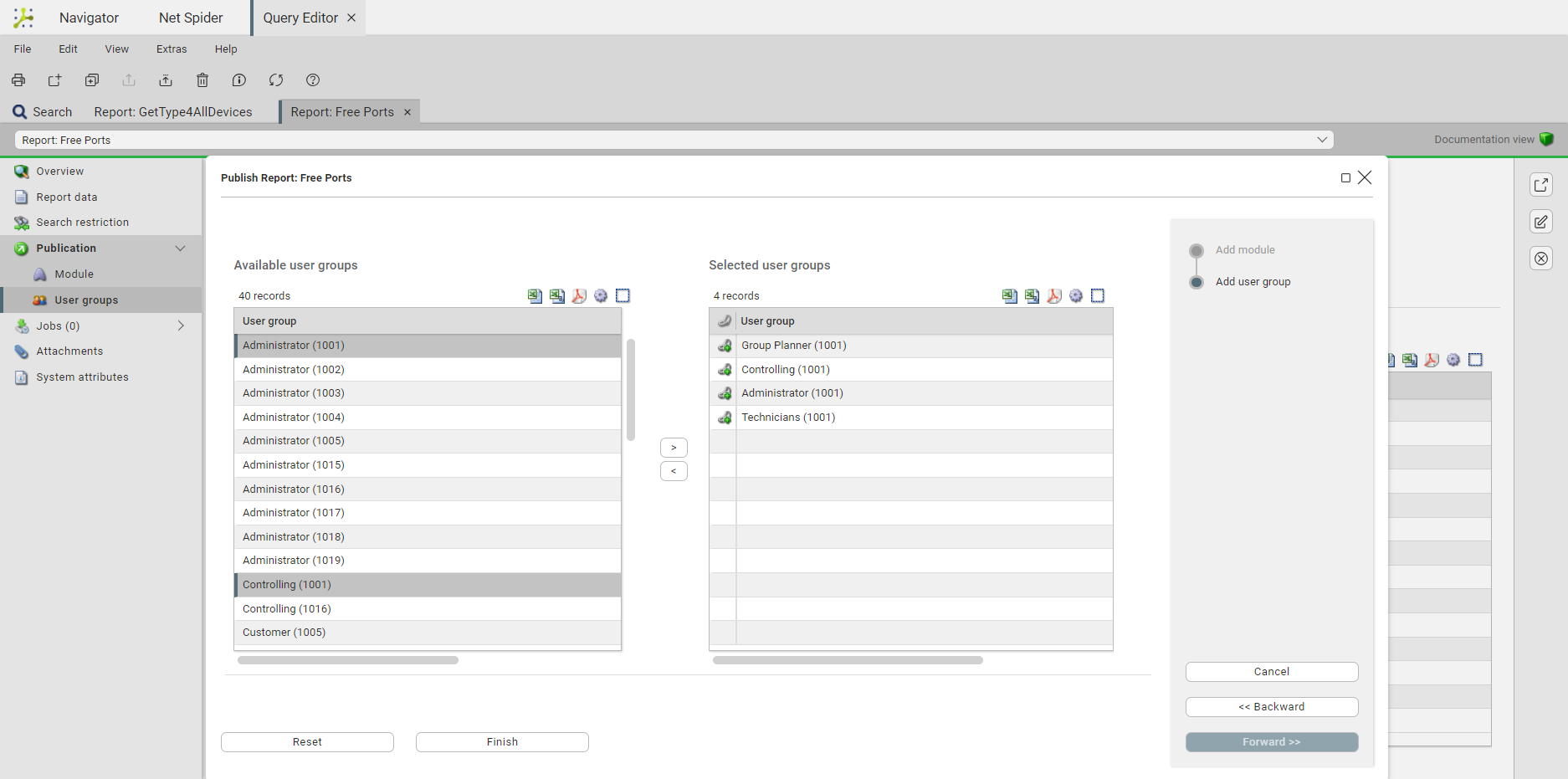Expand the Jobs (0) entry

(180, 326)
